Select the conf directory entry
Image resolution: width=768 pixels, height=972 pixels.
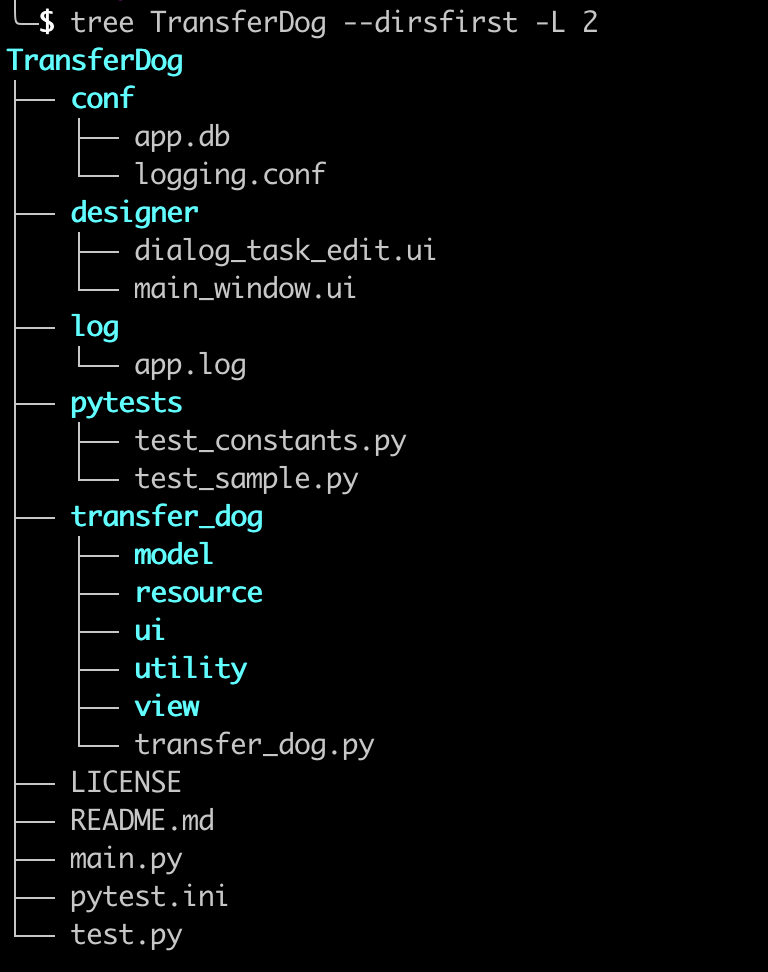pos(102,99)
